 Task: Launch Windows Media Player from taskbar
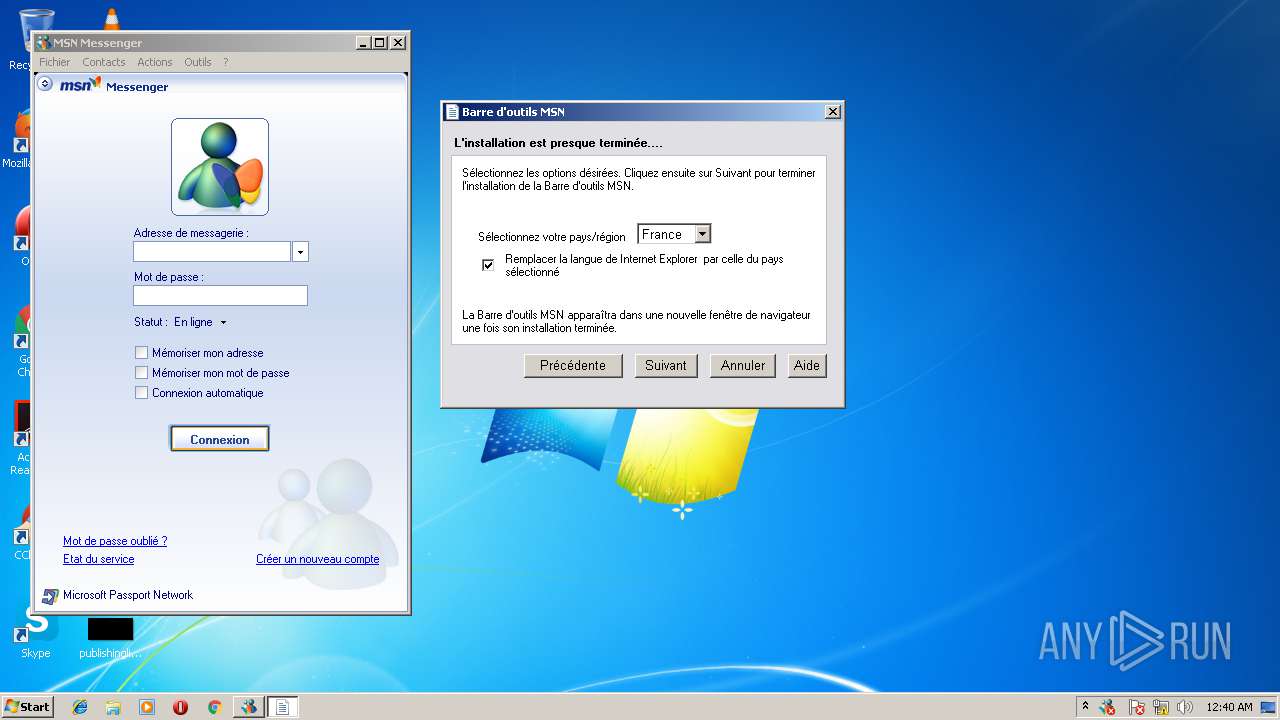click(147, 707)
